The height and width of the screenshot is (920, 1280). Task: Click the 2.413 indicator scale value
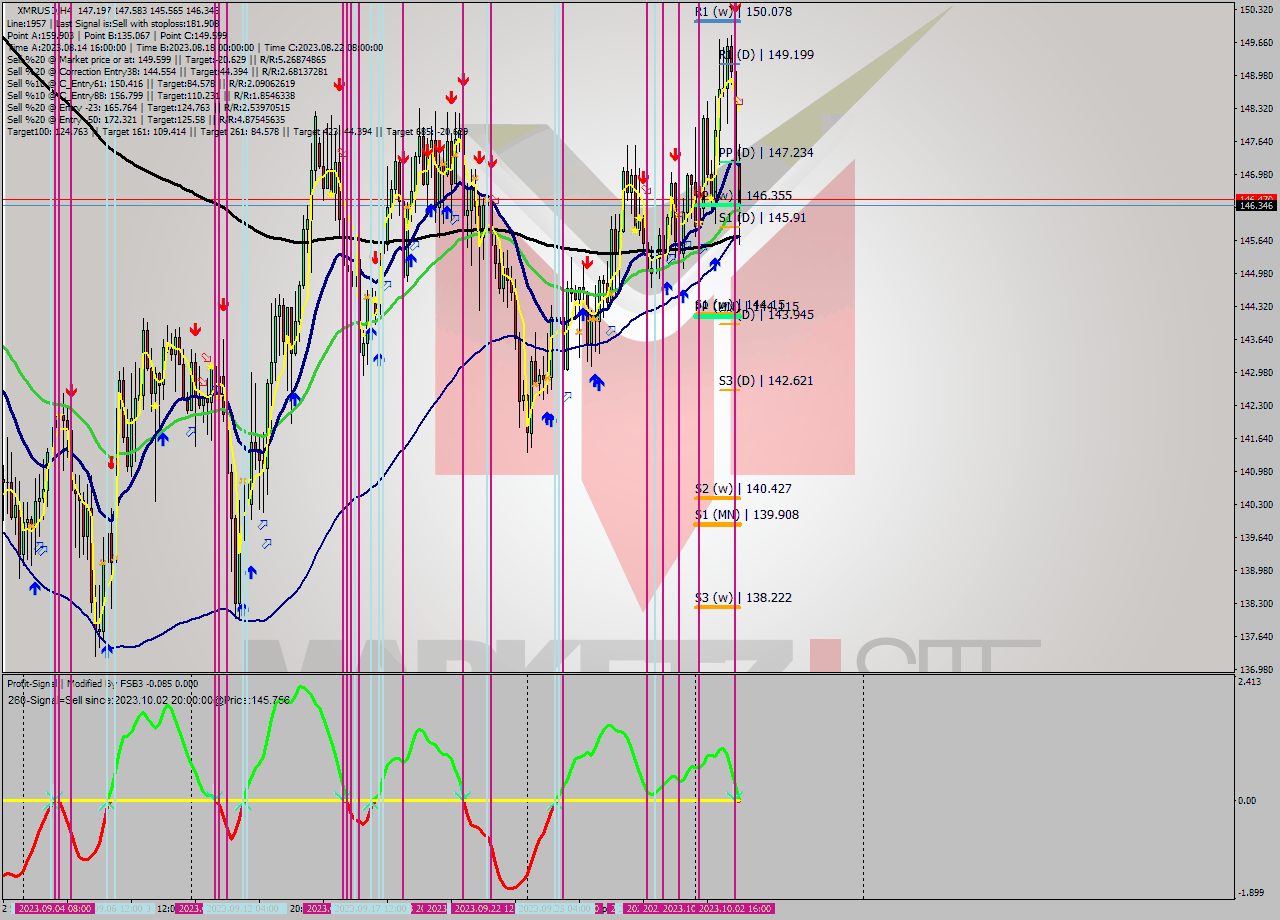coord(1249,682)
